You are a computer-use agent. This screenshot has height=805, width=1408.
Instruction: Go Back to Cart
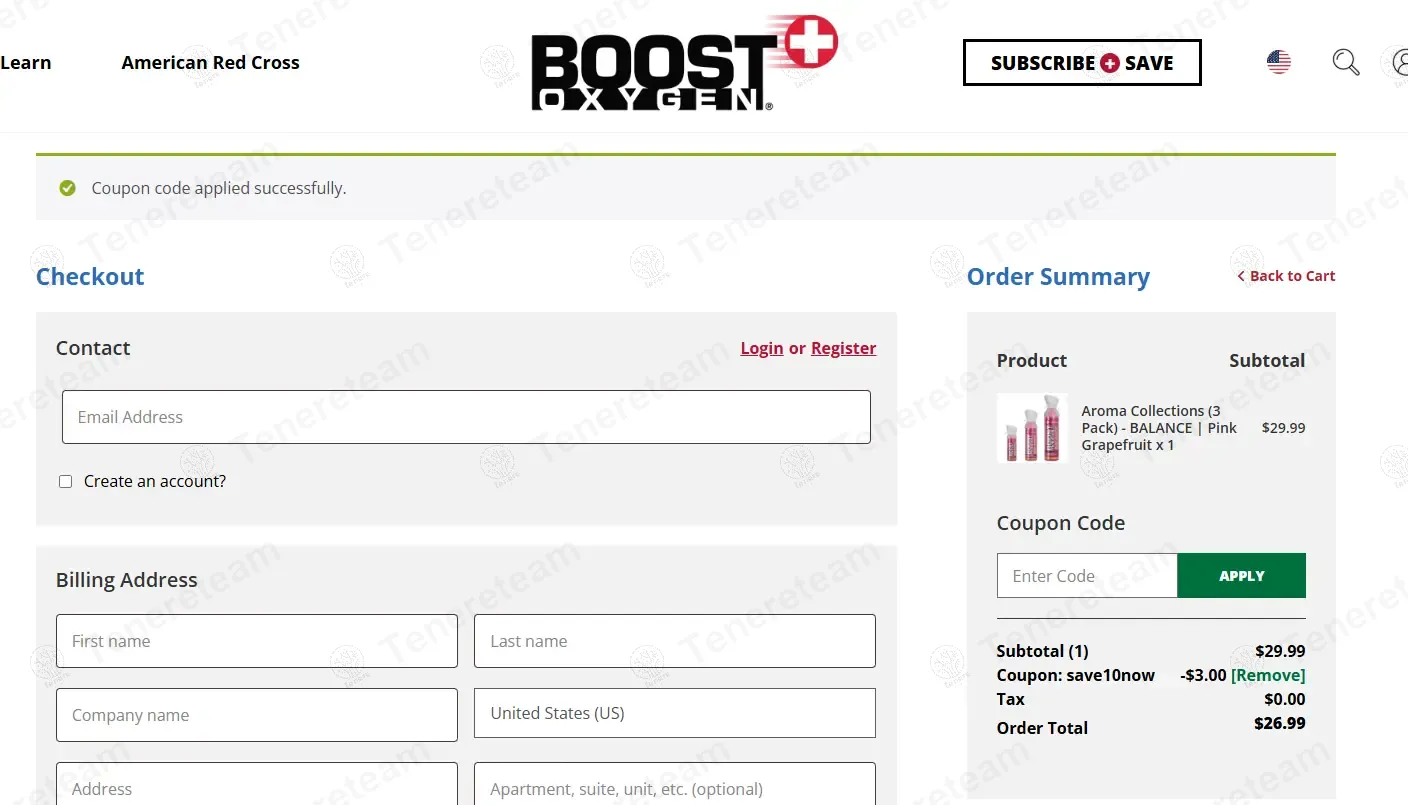[x=1286, y=276]
